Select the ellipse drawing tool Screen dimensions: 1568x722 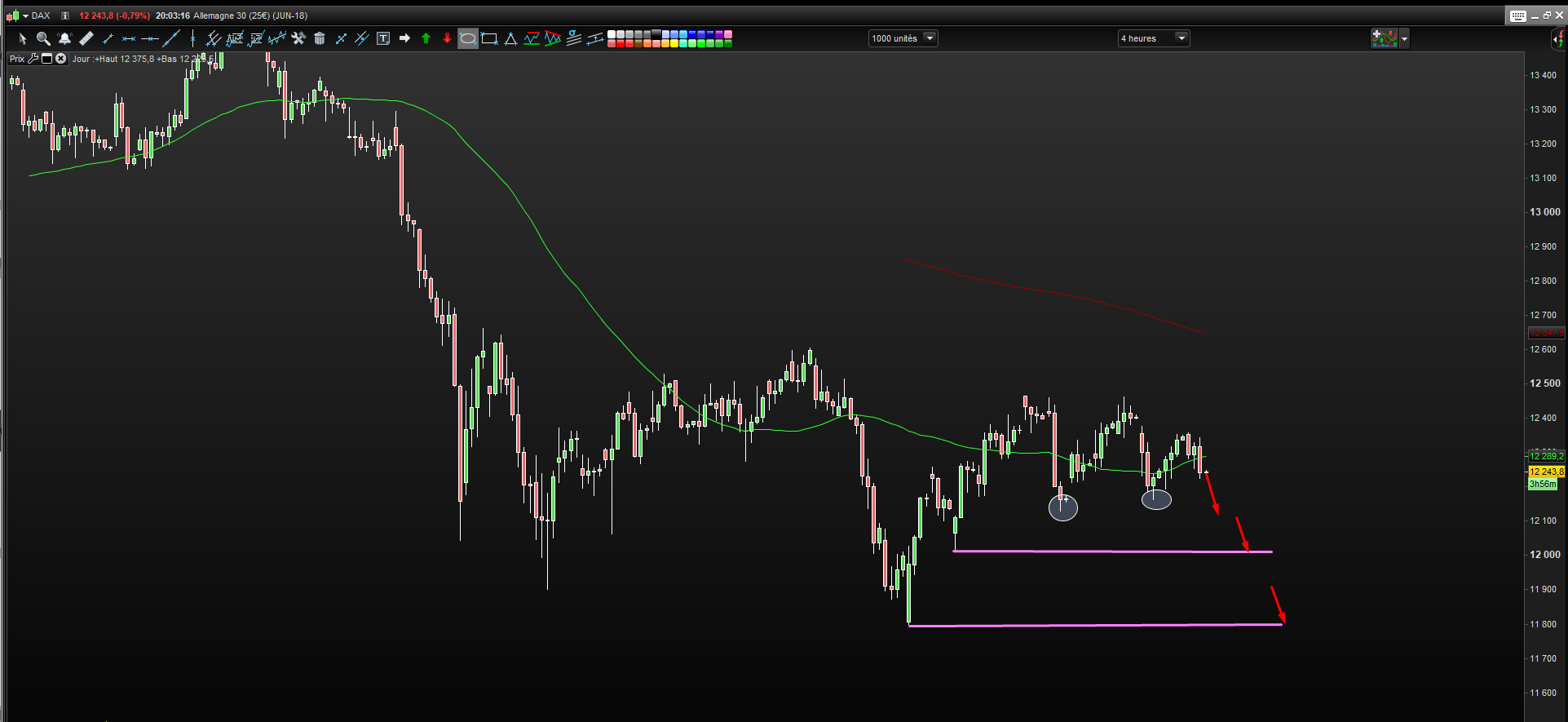pos(468,38)
